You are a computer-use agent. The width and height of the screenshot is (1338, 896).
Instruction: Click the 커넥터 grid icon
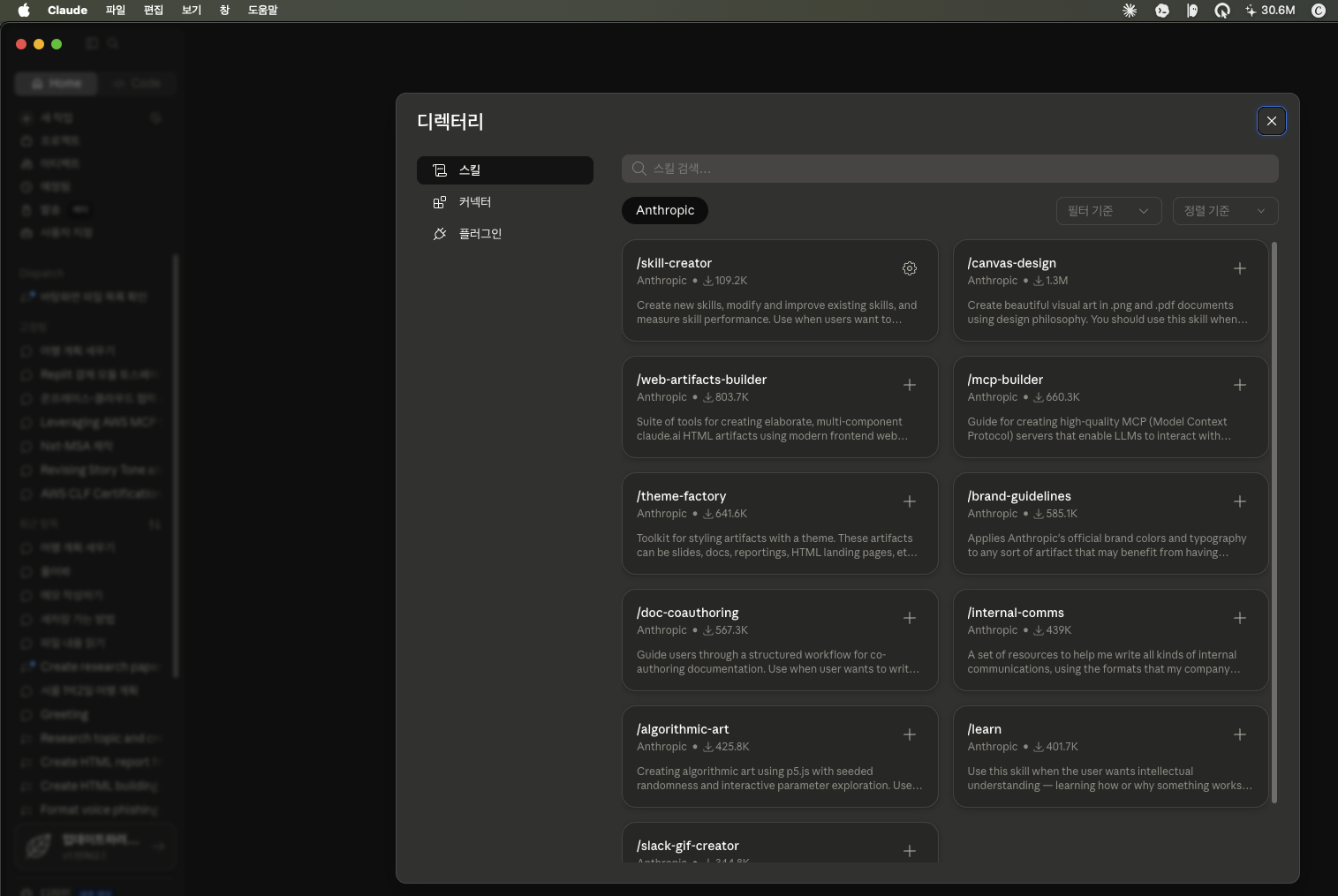tap(440, 202)
